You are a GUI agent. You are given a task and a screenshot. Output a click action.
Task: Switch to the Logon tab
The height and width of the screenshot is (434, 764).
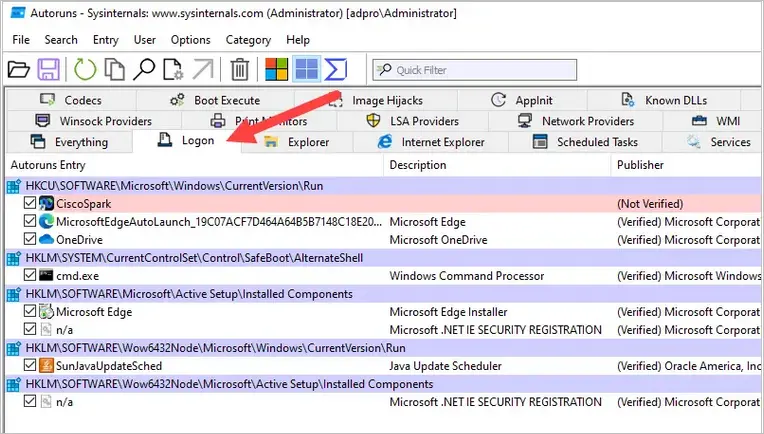pos(186,141)
